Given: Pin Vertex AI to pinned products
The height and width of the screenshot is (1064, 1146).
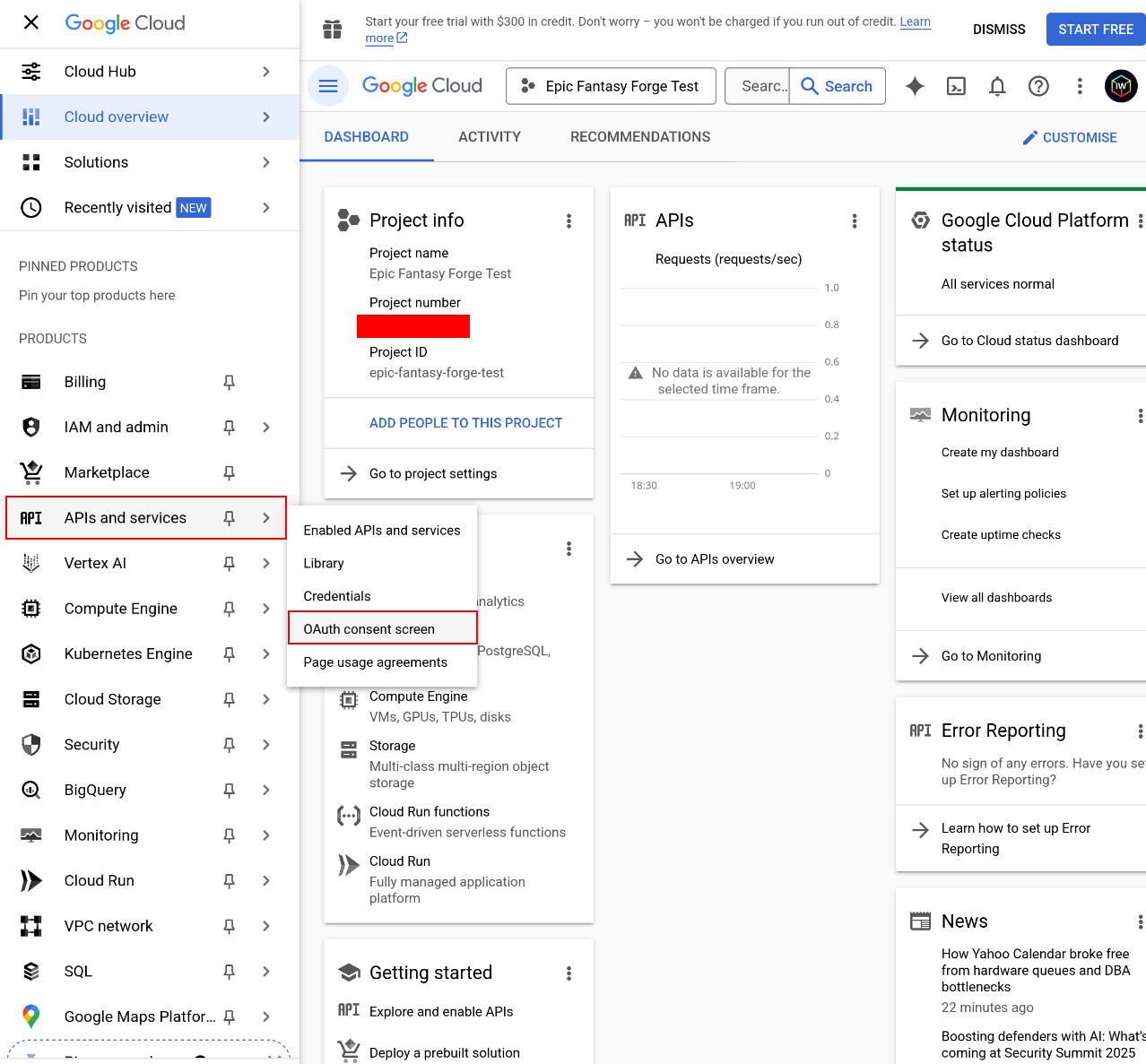Looking at the screenshot, I should point(229,563).
